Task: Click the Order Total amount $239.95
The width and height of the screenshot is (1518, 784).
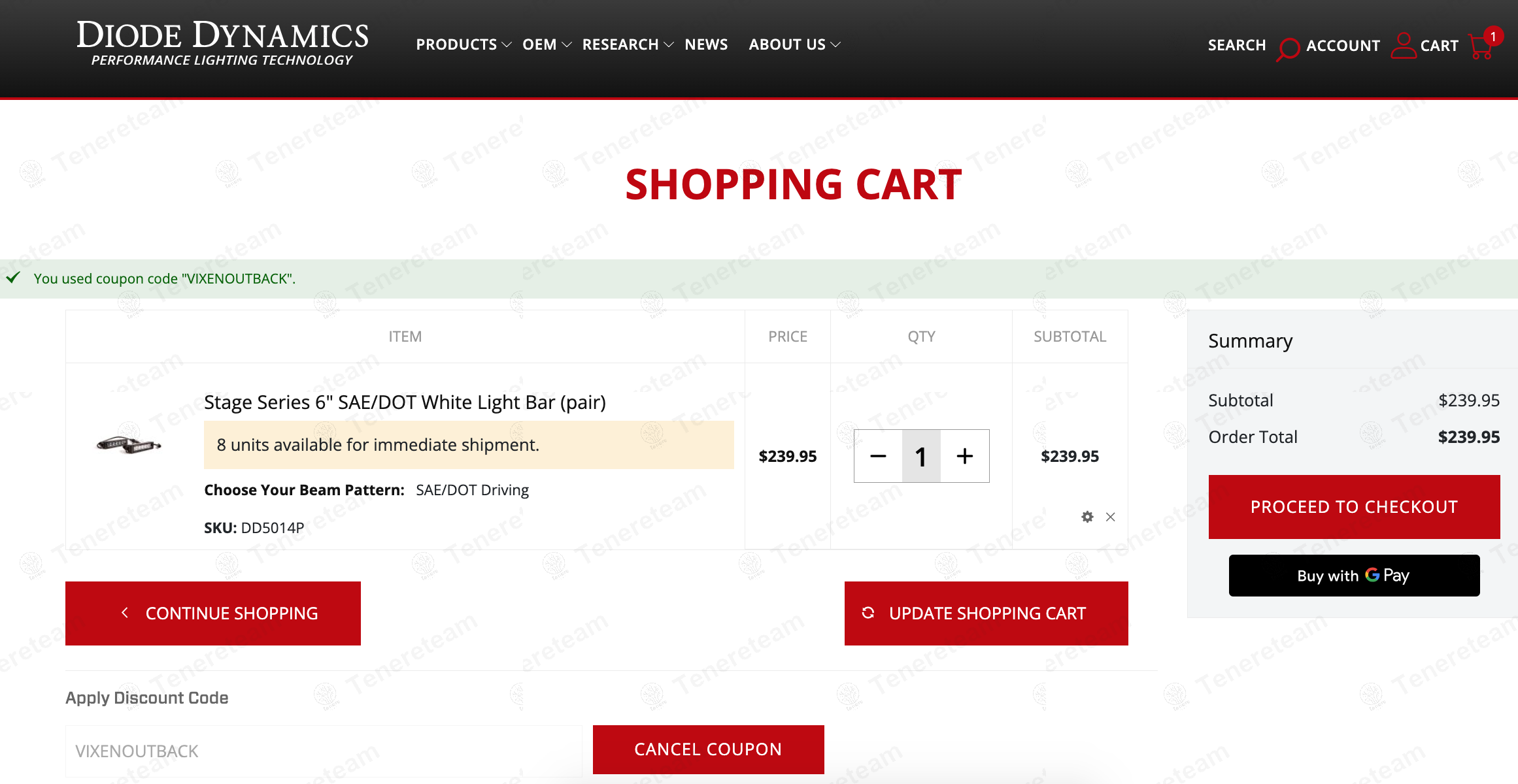Action: point(1468,437)
